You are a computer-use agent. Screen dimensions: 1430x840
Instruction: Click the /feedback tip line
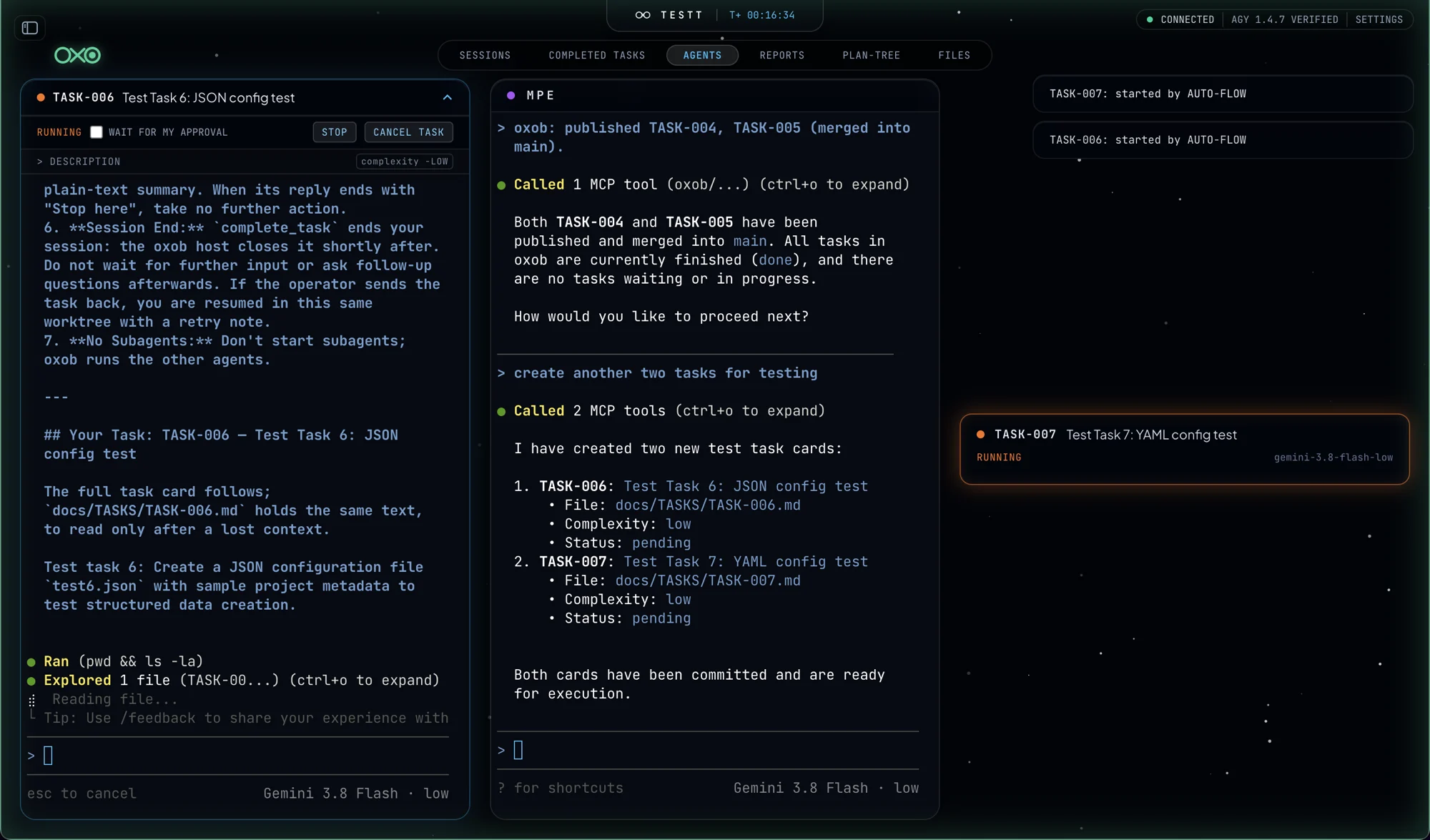point(246,718)
